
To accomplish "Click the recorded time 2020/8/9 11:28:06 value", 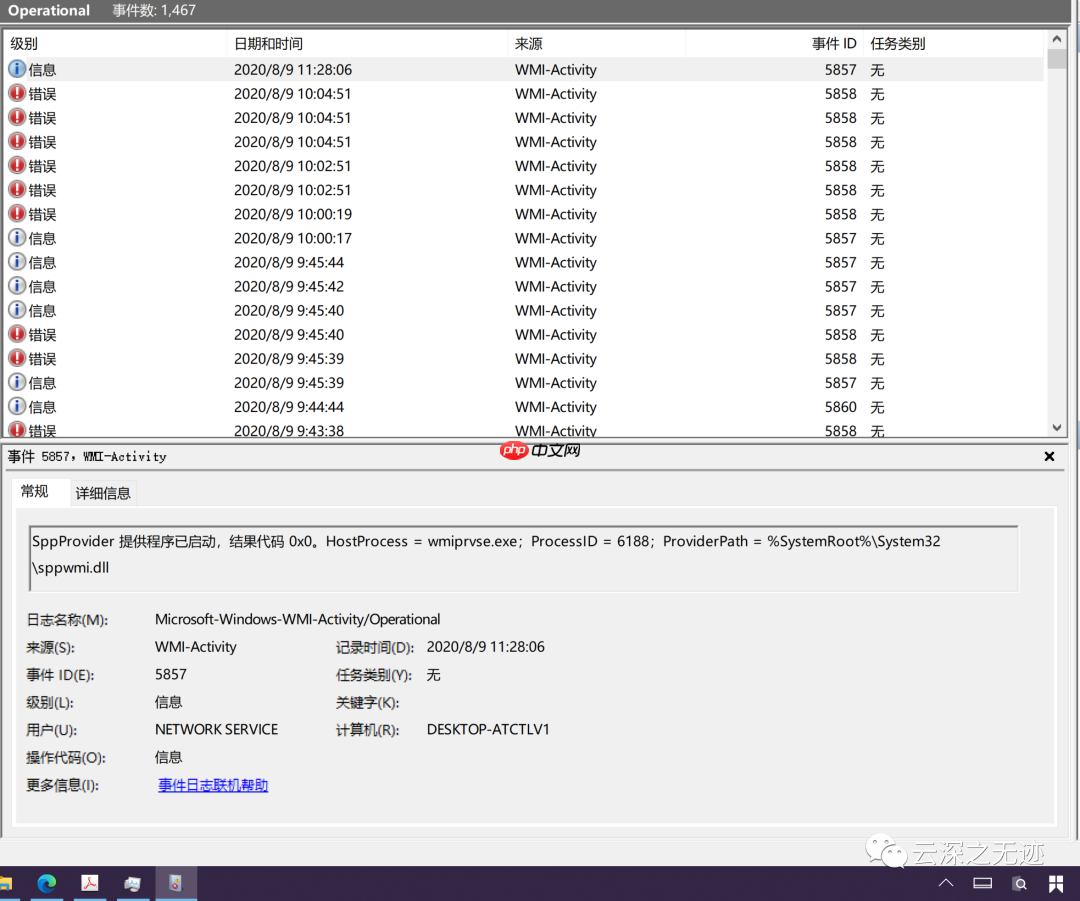I will (486, 647).
